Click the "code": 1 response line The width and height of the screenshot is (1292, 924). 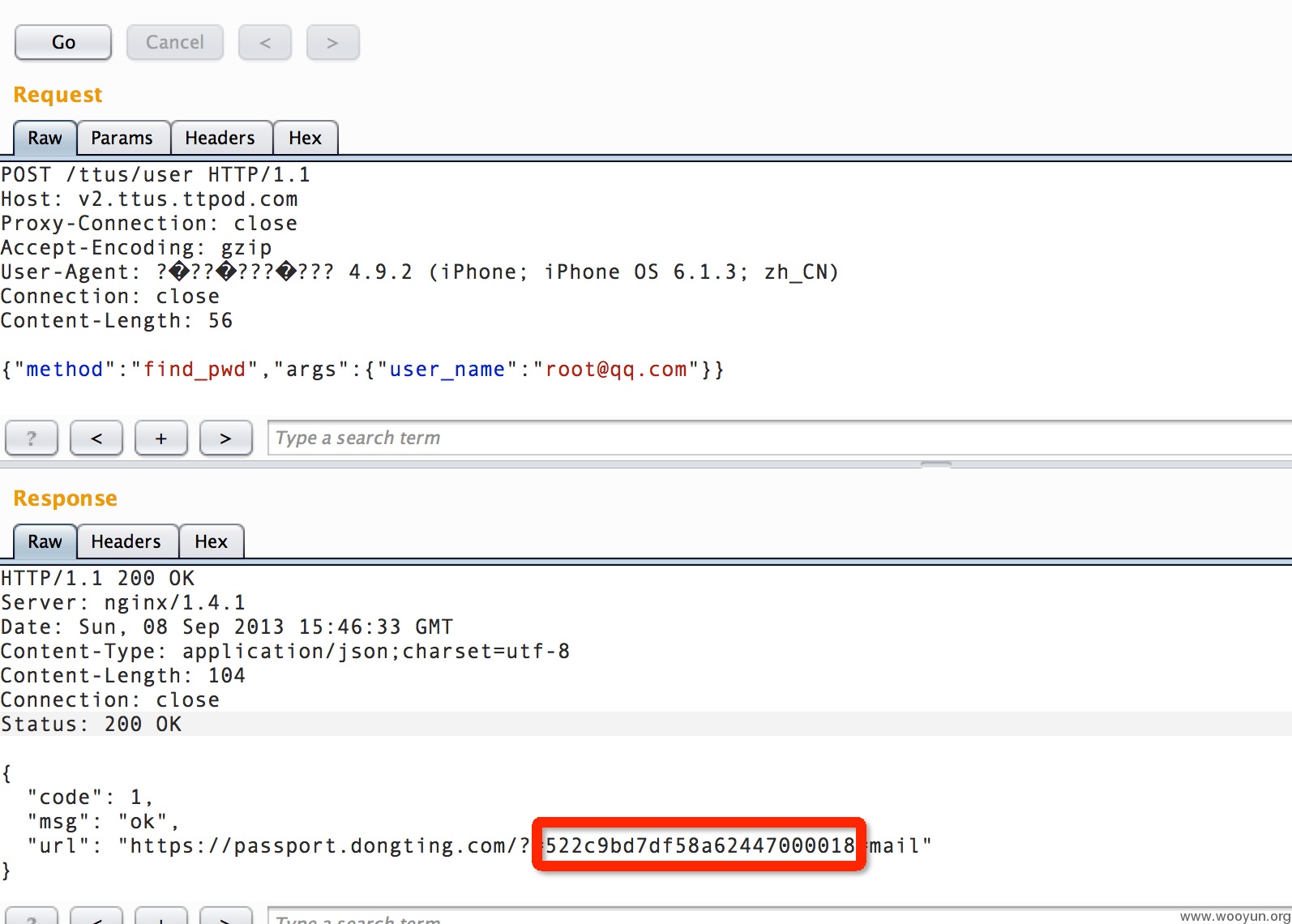91,798
